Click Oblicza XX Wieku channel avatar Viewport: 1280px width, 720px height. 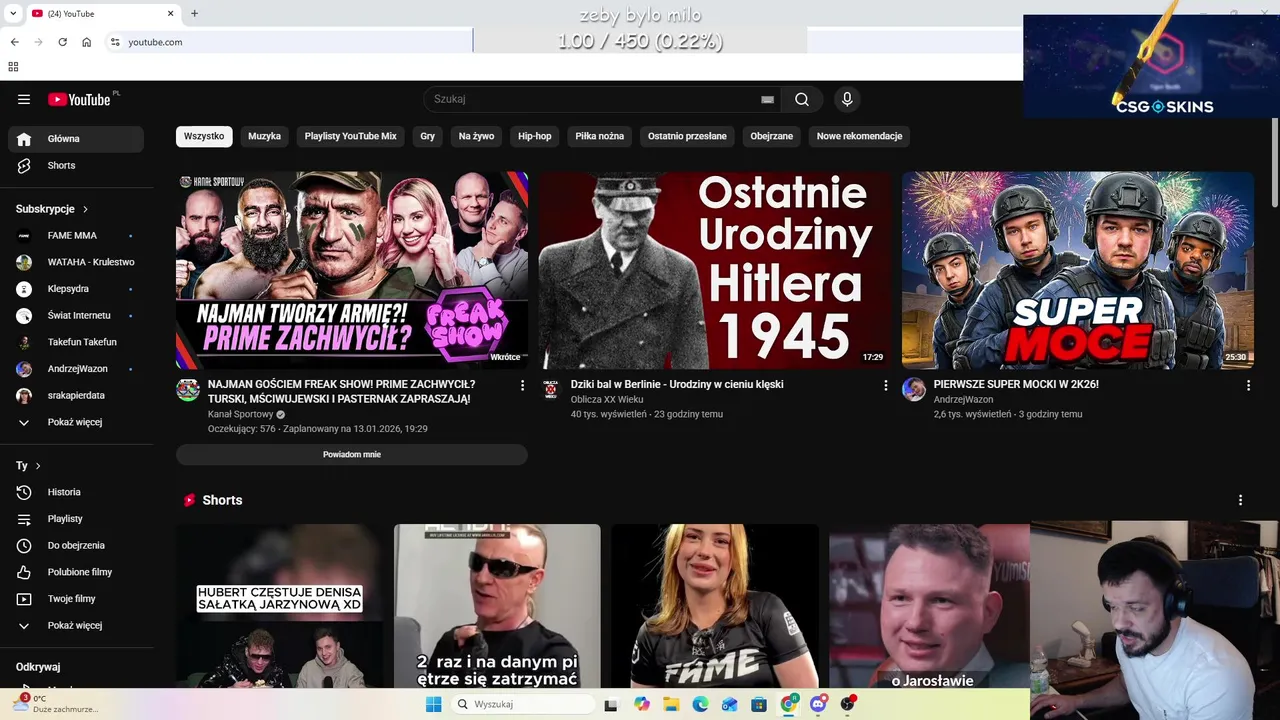point(551,390)
